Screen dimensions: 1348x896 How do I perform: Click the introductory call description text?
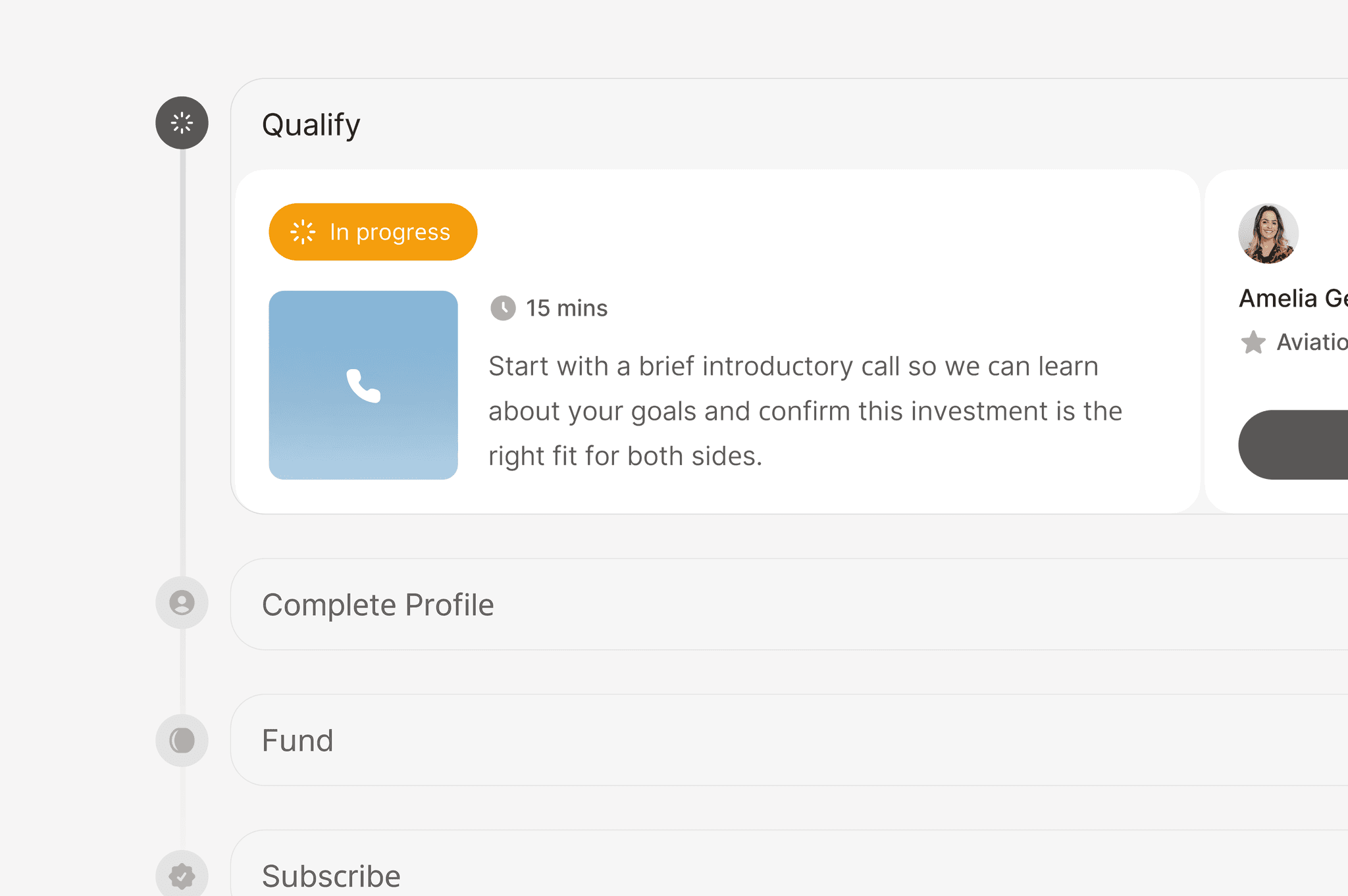click(805, 411)
